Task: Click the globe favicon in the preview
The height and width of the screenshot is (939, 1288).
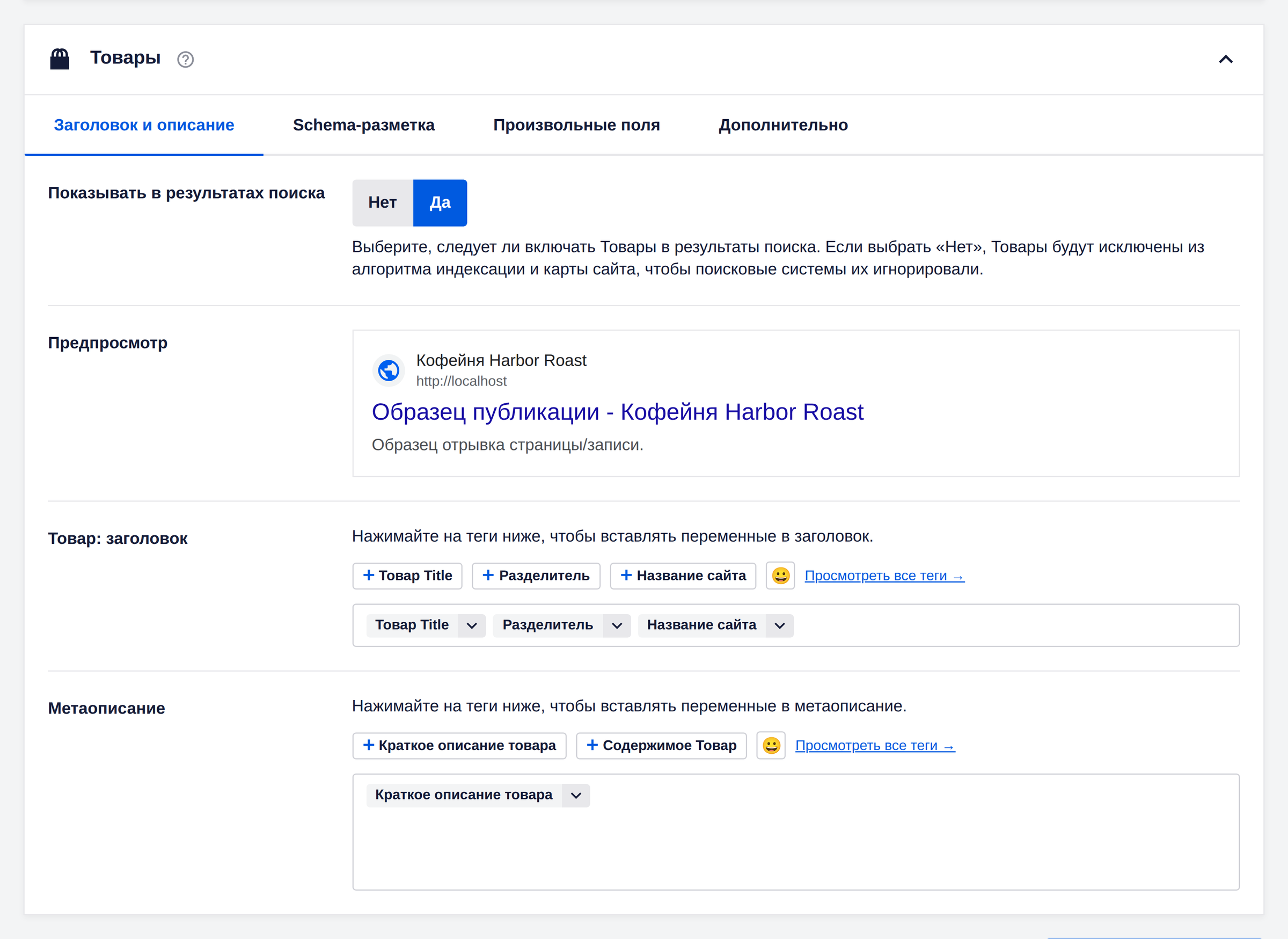Action: [389, 370]
